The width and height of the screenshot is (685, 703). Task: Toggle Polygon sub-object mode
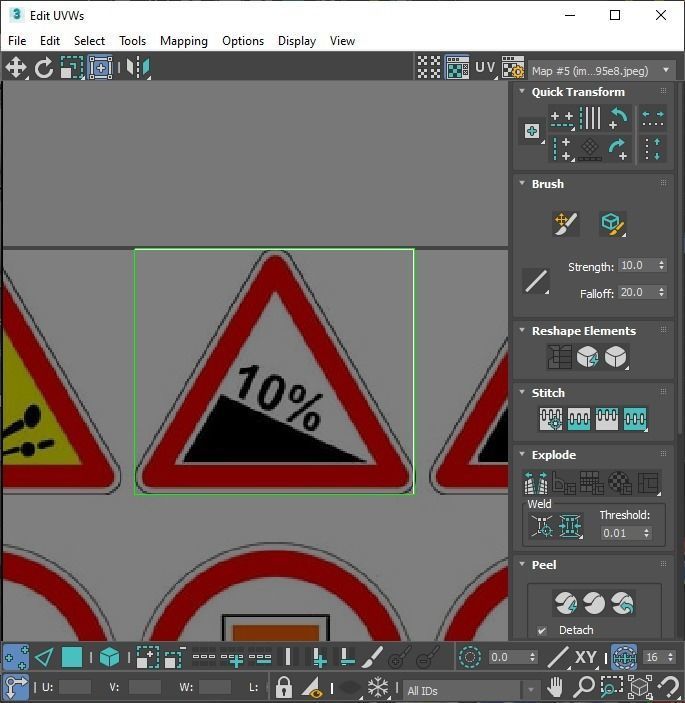click(72, 658)
